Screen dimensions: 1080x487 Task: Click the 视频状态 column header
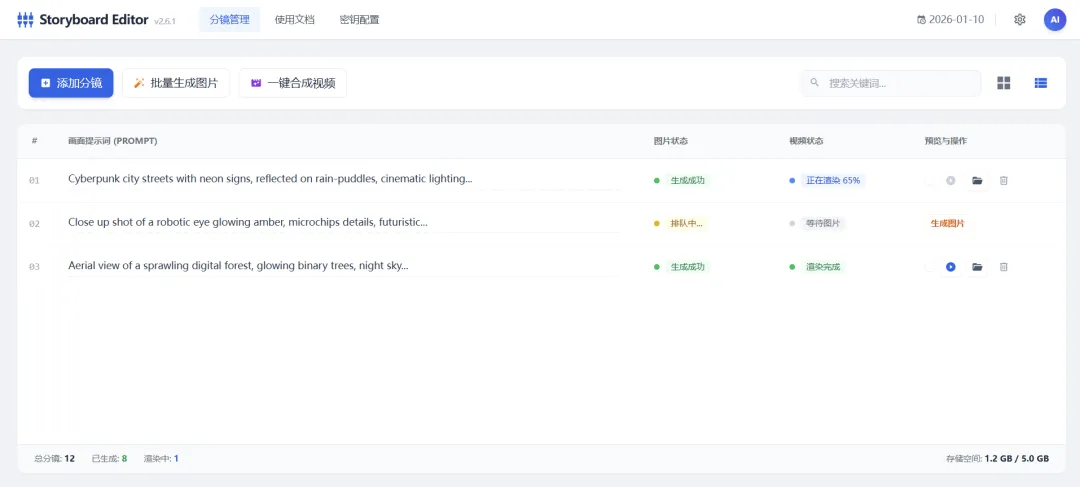coord(807,141)
